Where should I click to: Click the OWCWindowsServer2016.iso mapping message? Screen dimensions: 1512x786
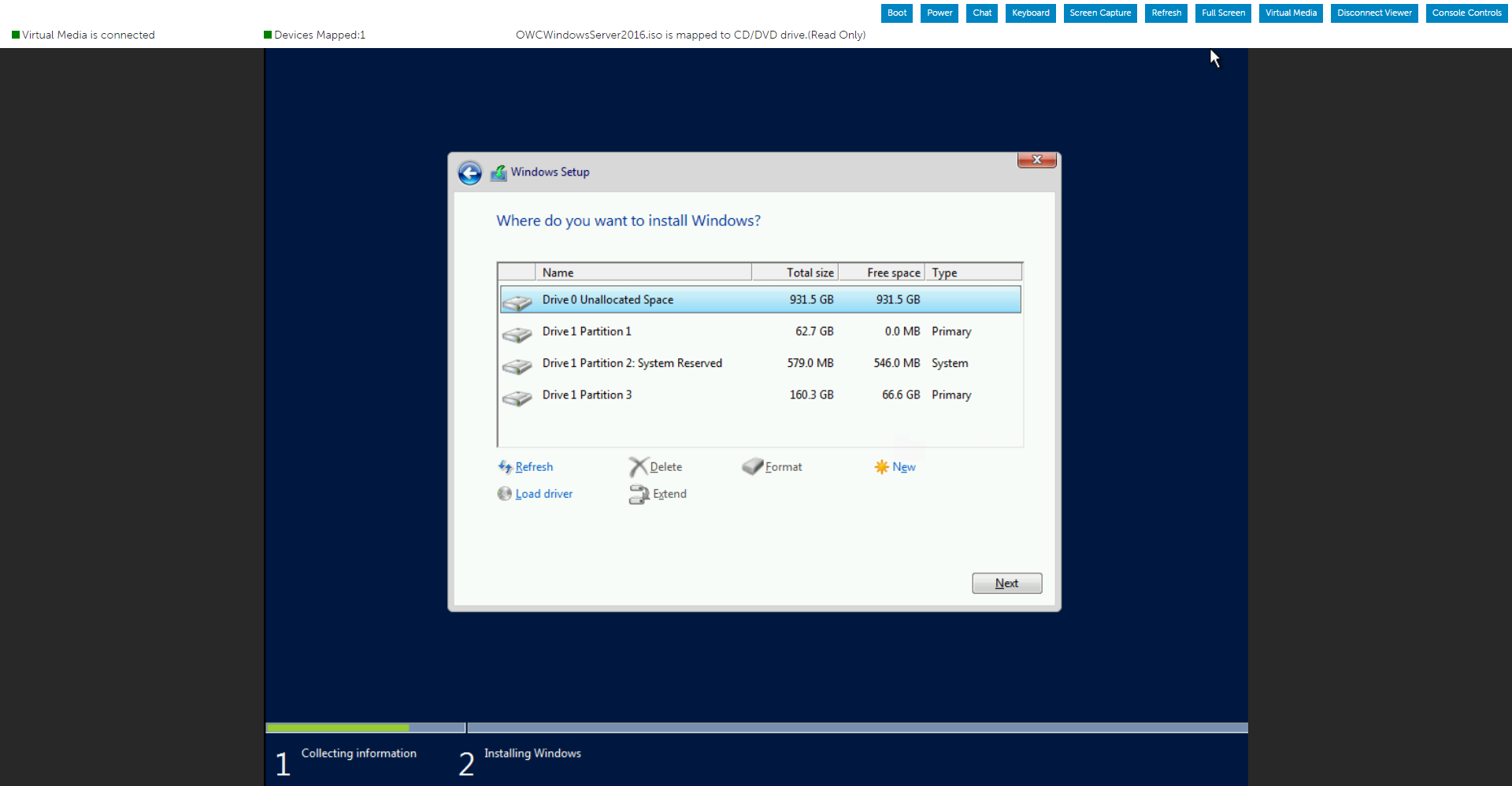click(691, 35)
